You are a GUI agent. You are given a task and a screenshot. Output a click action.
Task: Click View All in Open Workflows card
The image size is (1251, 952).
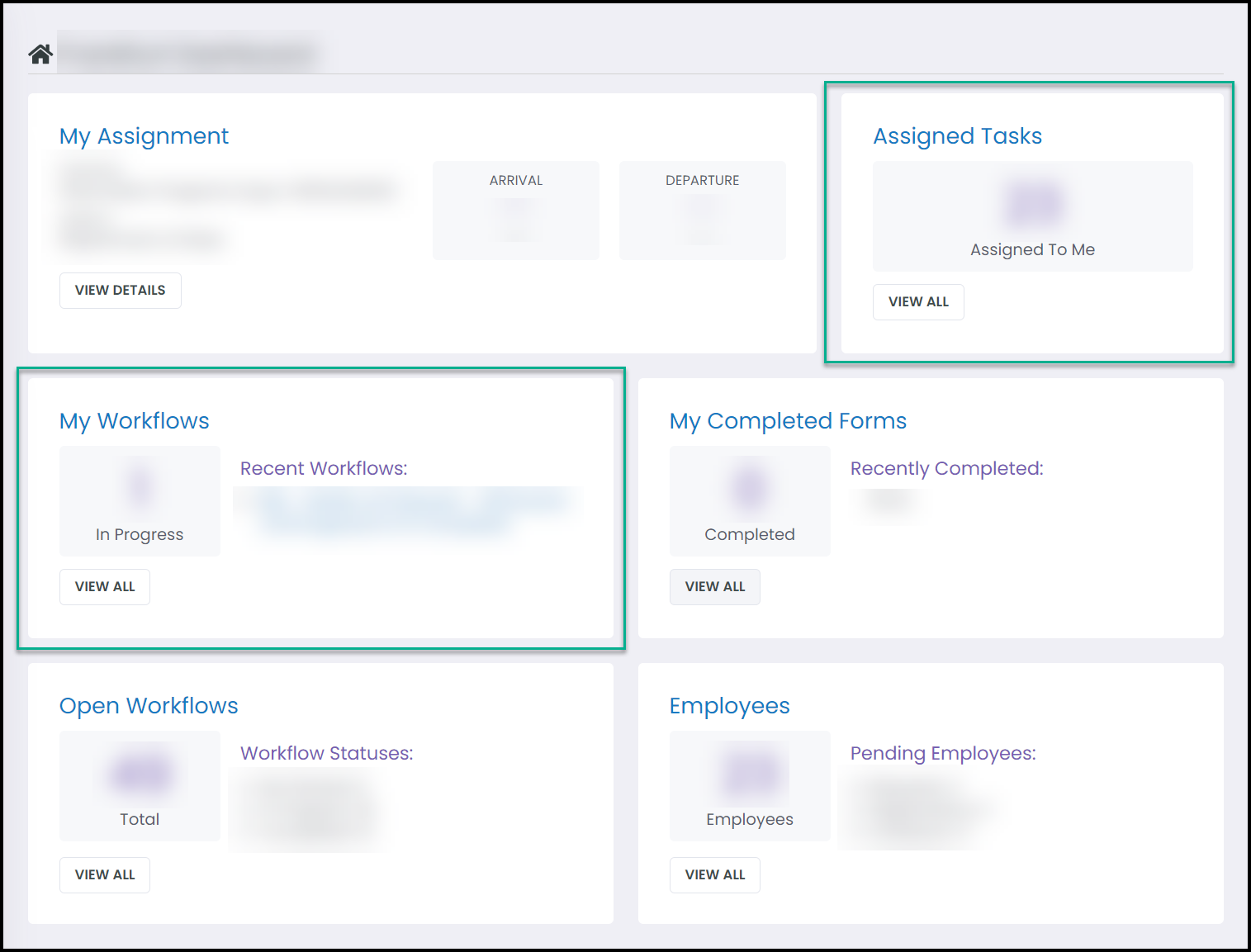point(105,875)
